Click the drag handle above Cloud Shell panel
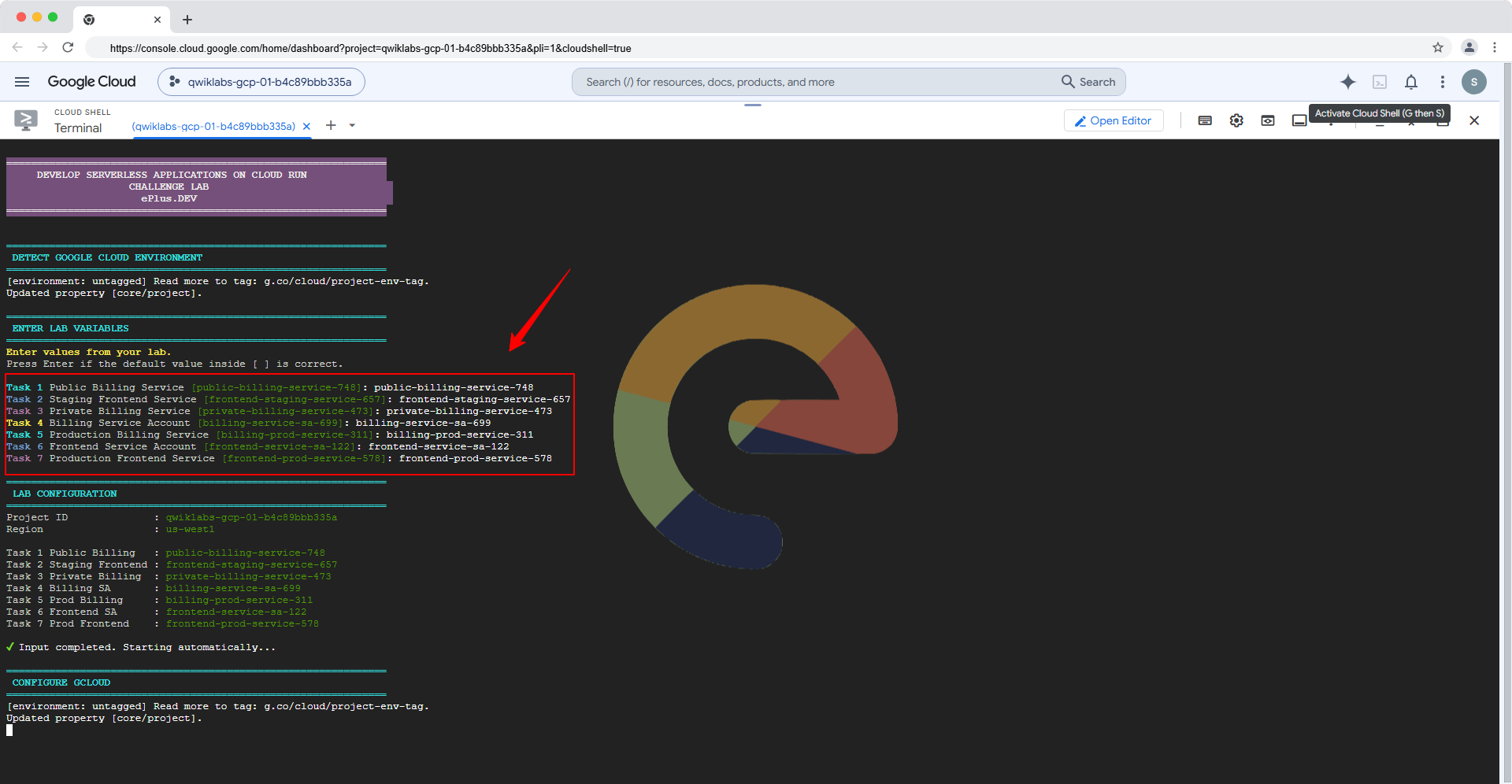The height and width of the screenshot is (784, 1512). coord(753,105)
